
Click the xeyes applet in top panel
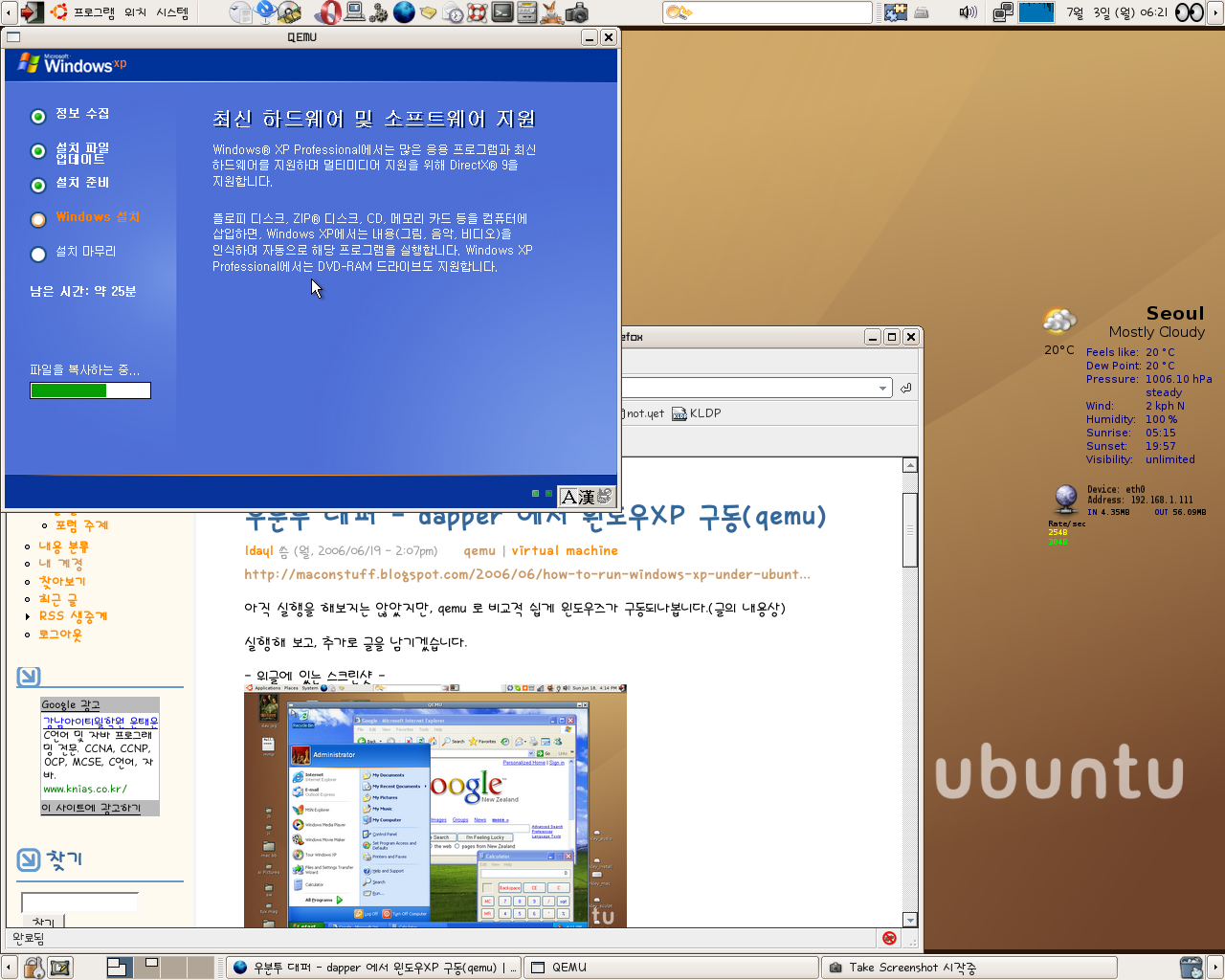(x=1189, y=12)
